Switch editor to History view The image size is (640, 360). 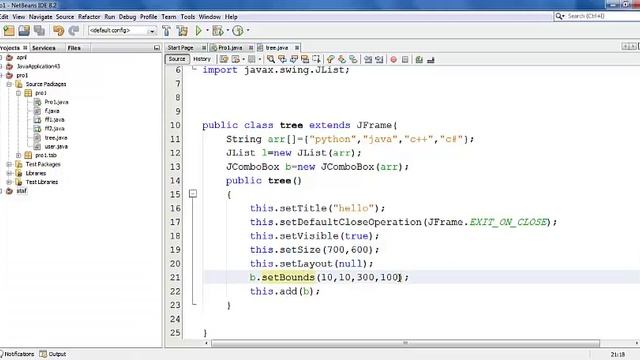point(202,59)
